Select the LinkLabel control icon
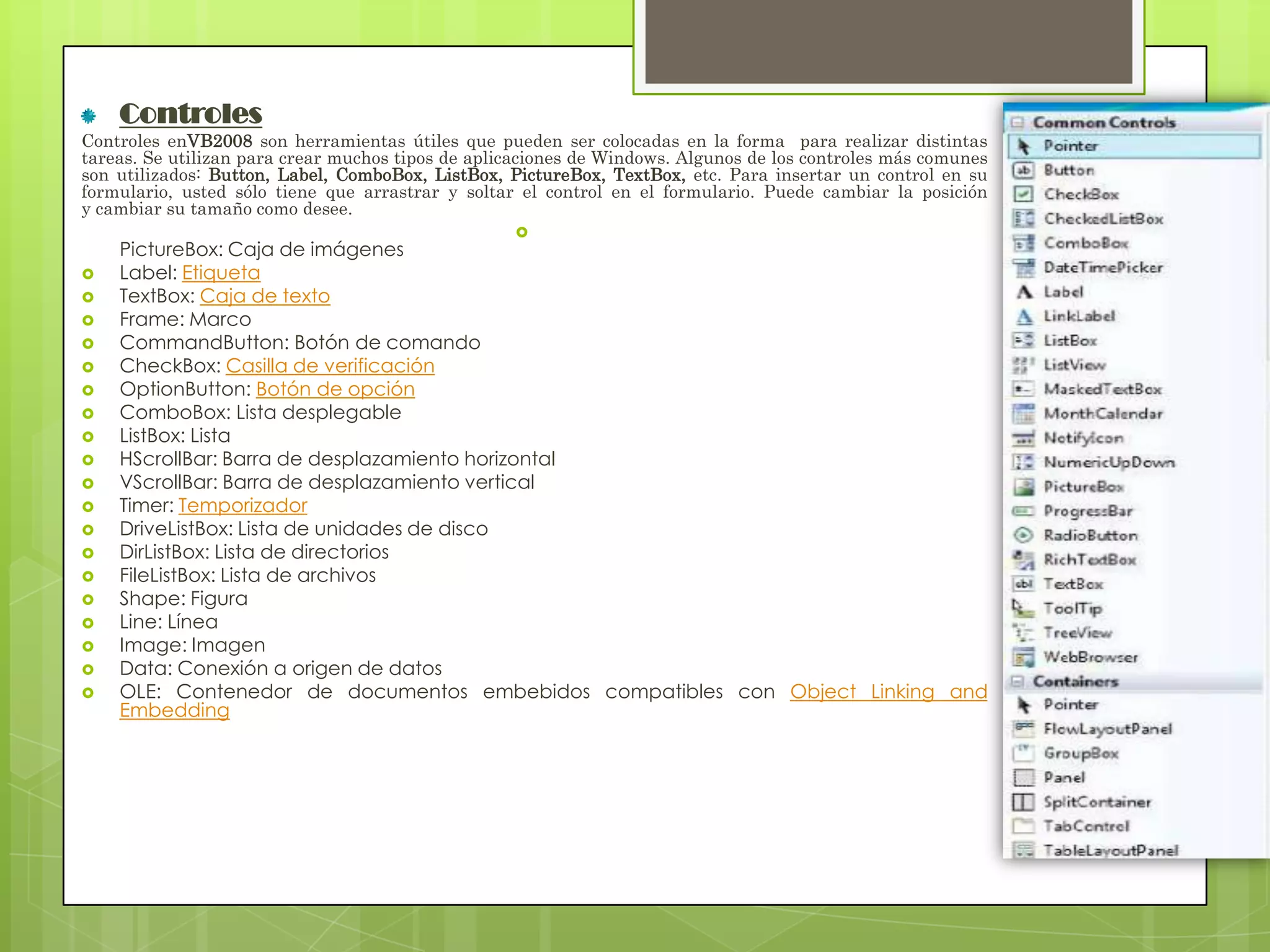 [x=1023, y=316]
